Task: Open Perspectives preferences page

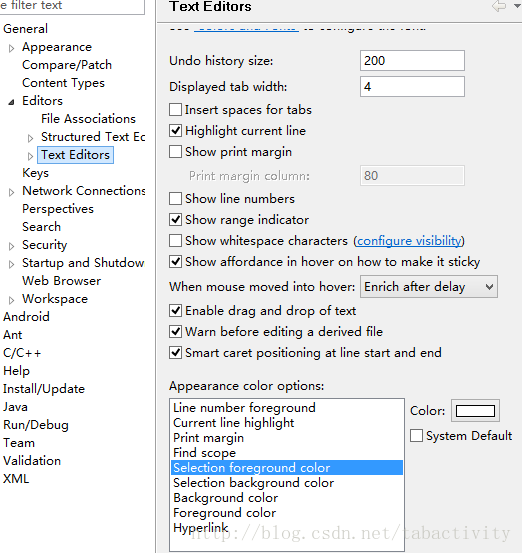Action: coord(58,209)
